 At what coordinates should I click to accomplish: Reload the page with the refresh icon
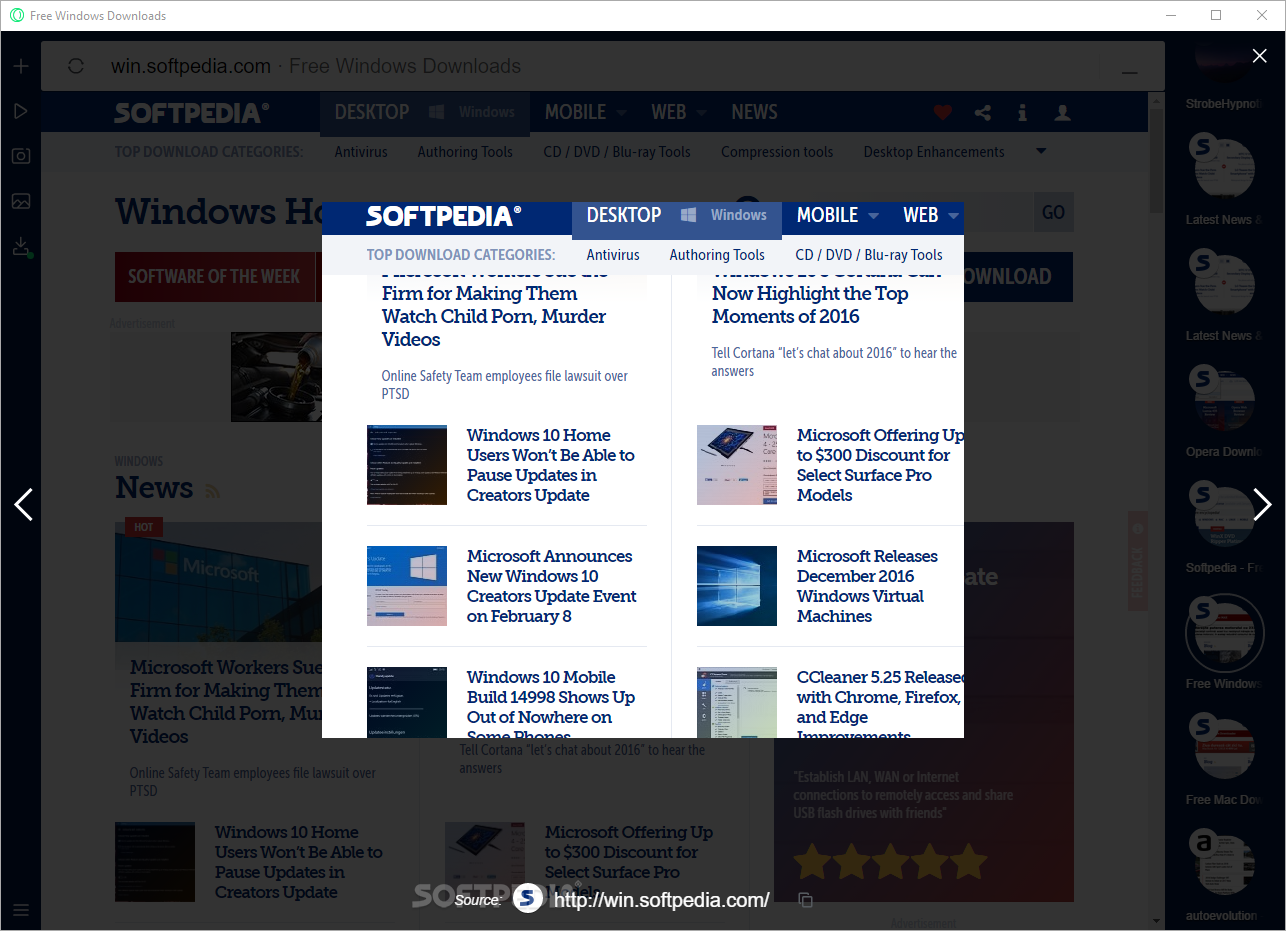(76, 66)
